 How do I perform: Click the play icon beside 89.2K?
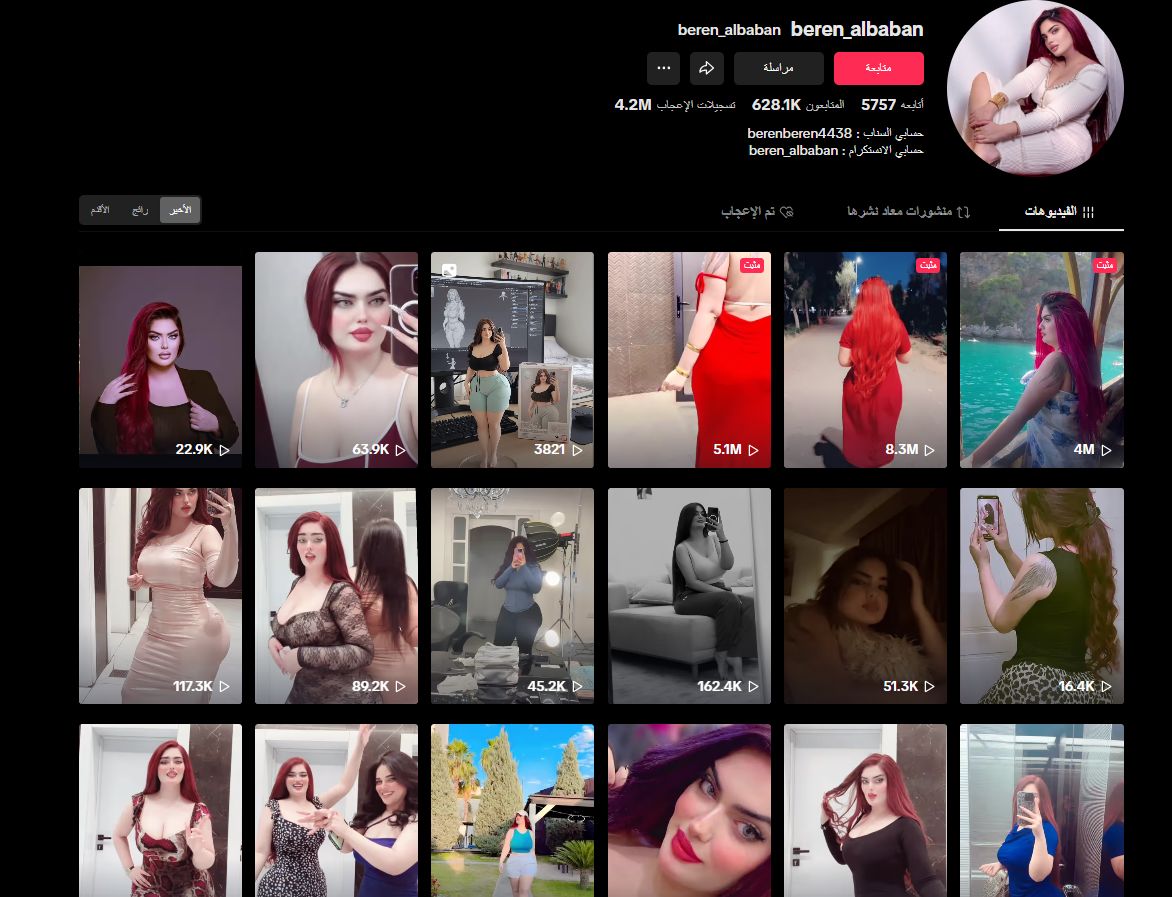[401, 686]
